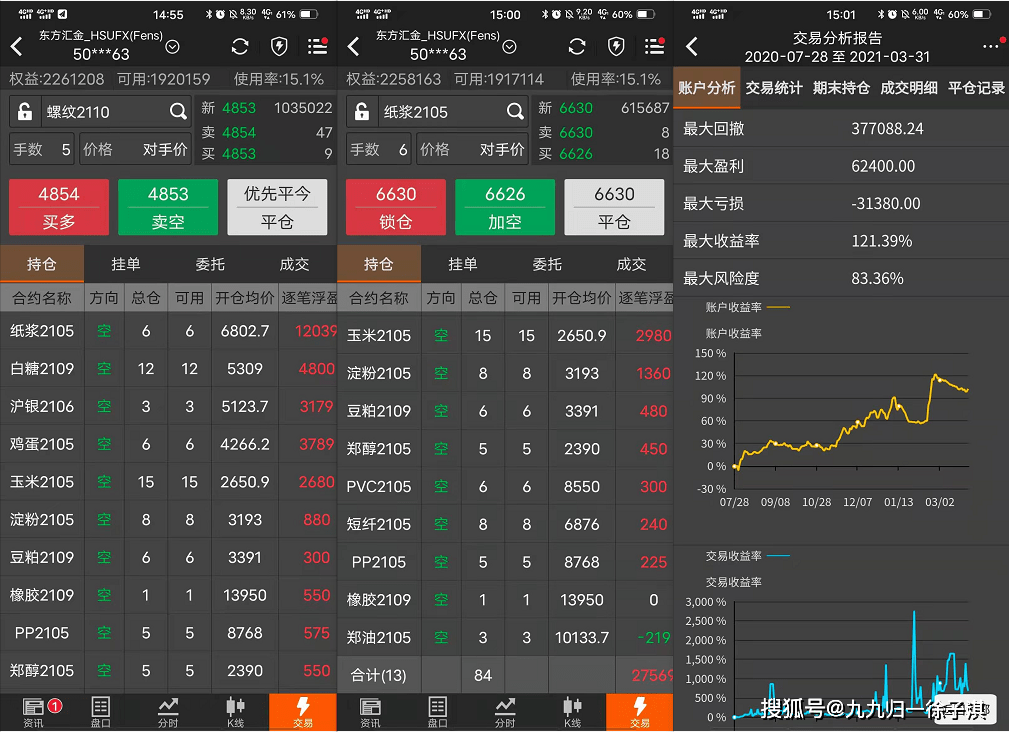Tap the 手数 lot size input field

pyautogui.click(x=40, y=149)
